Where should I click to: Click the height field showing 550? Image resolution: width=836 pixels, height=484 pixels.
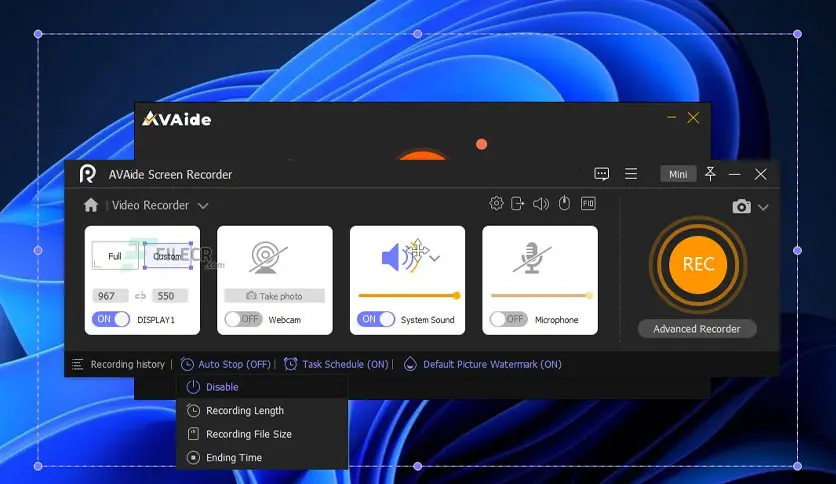click(170, 296)
